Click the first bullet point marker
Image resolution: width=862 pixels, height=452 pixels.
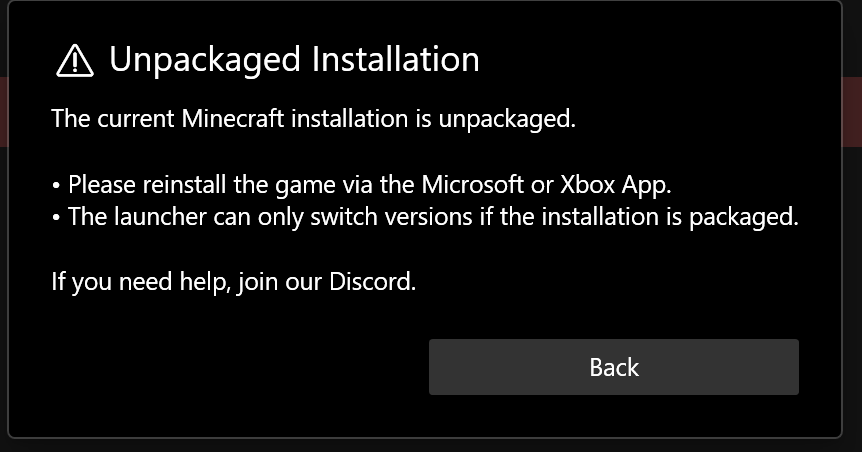57,186
